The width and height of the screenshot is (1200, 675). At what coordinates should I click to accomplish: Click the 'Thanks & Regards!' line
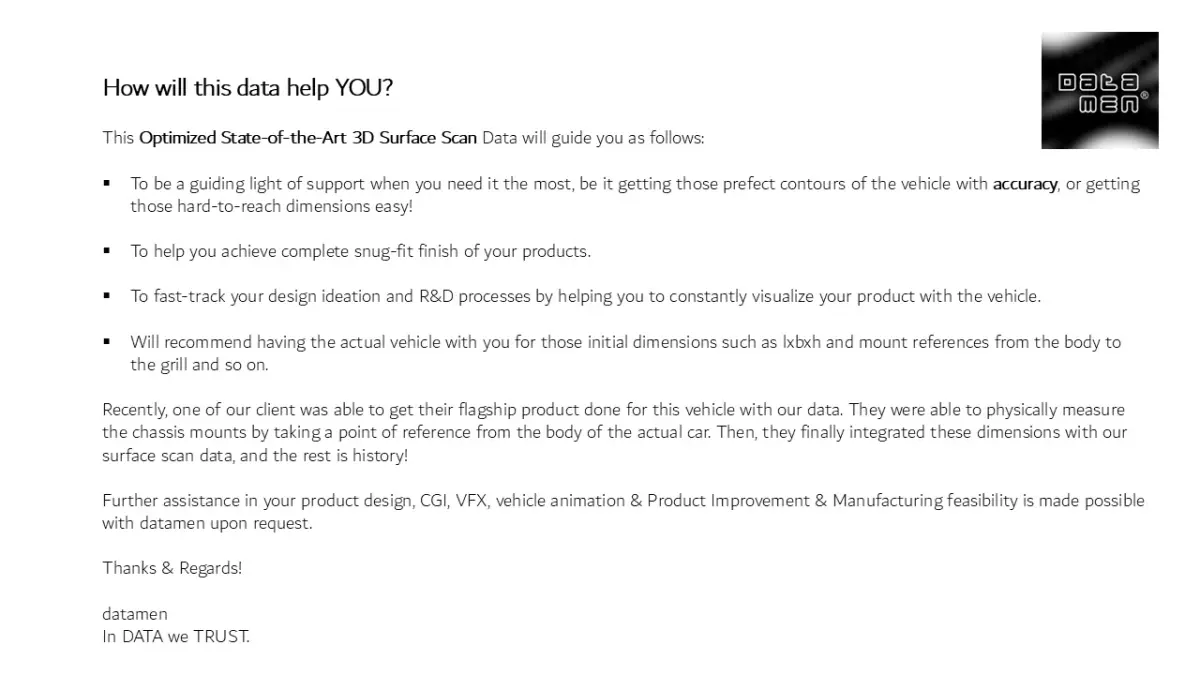172,568
